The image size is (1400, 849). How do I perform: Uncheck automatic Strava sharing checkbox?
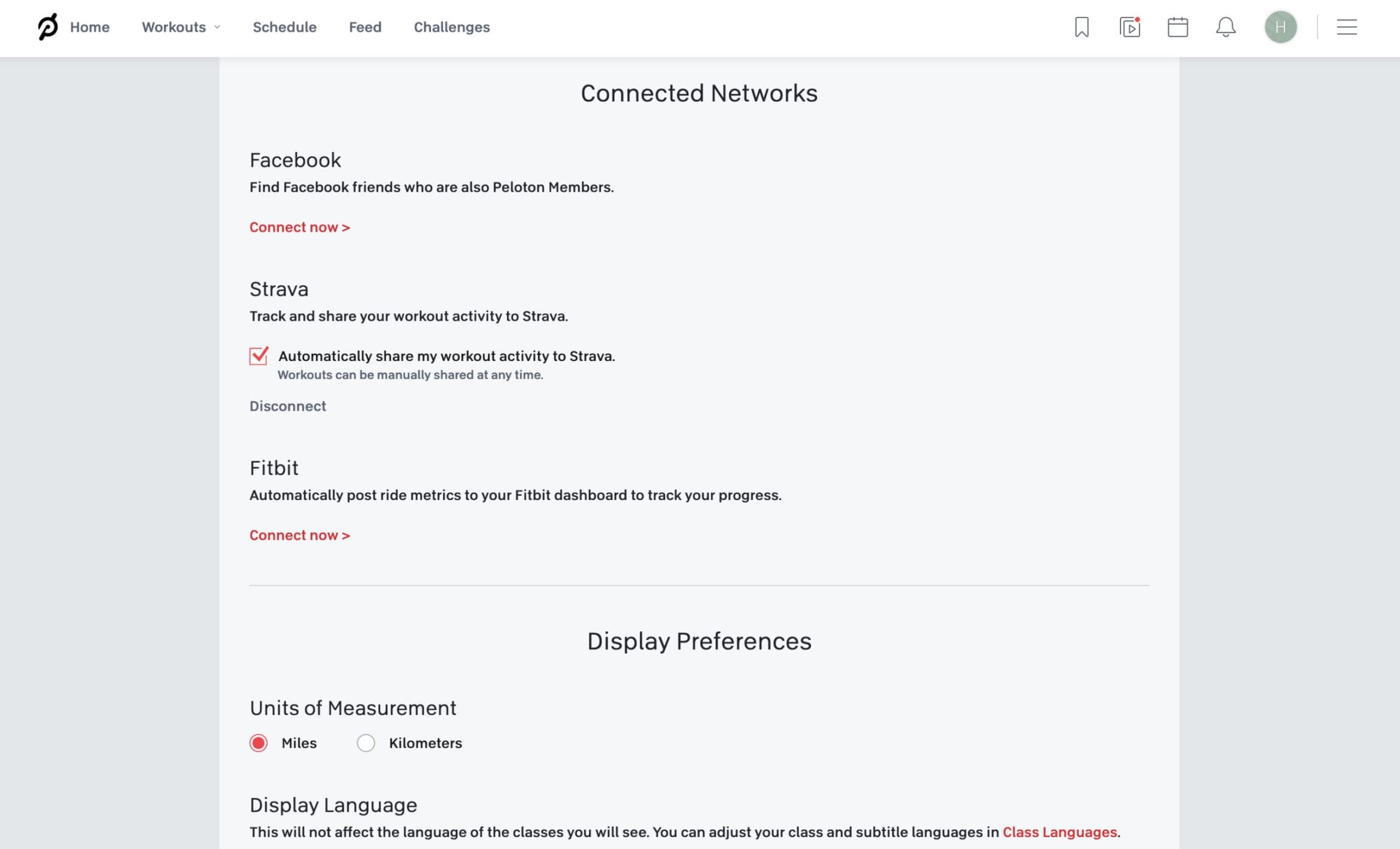point(259,356)
